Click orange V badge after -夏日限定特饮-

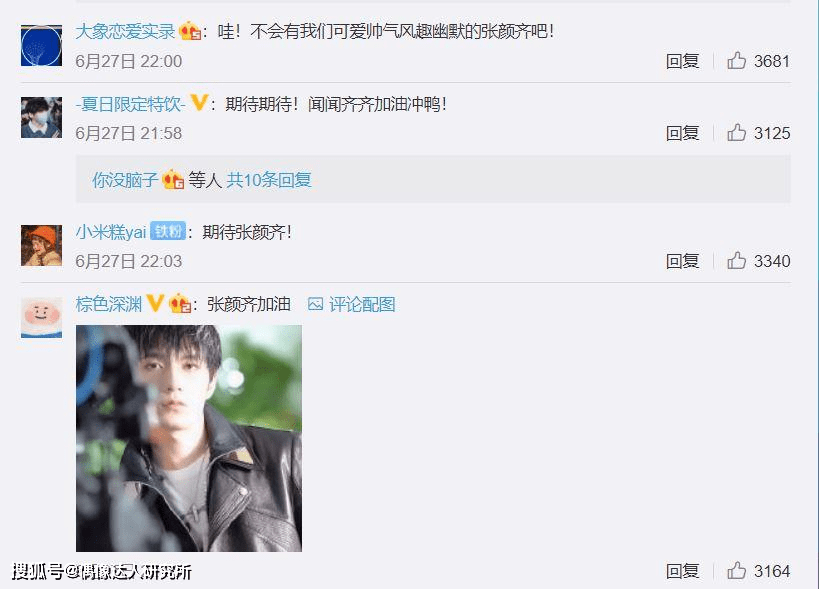tap(199, 102)
